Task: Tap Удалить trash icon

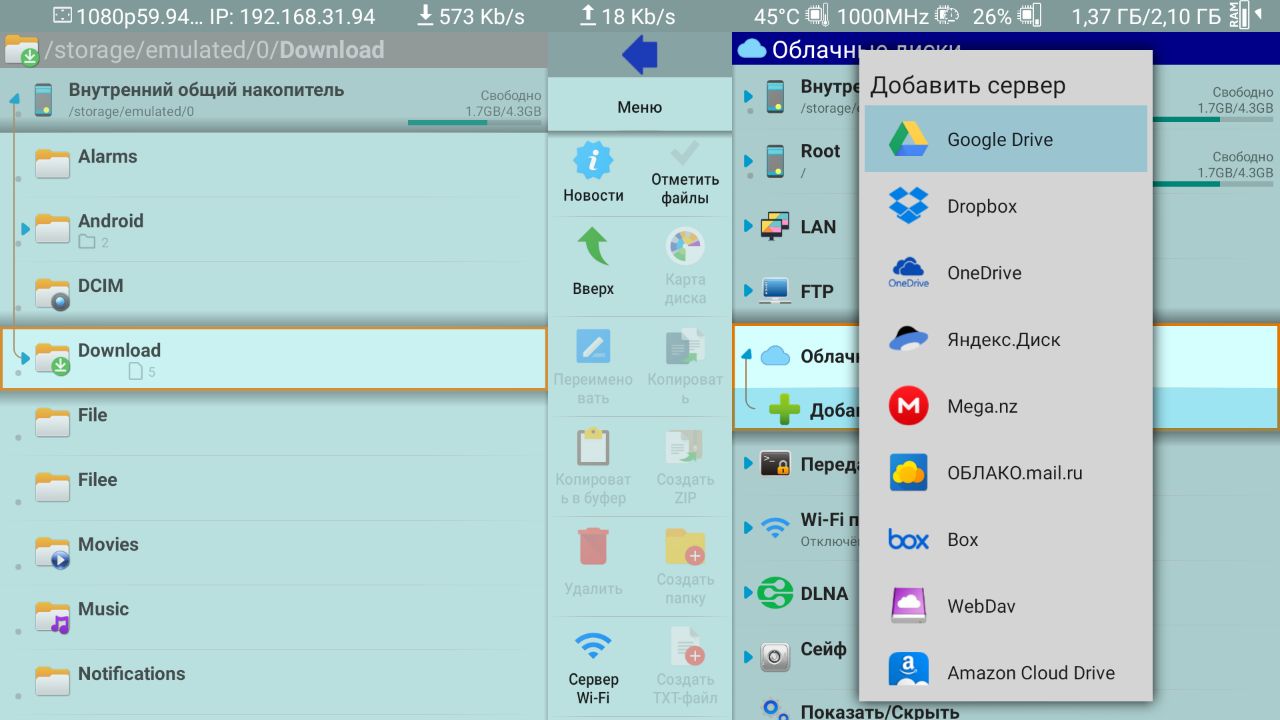Action: click(x=593, y=546)
